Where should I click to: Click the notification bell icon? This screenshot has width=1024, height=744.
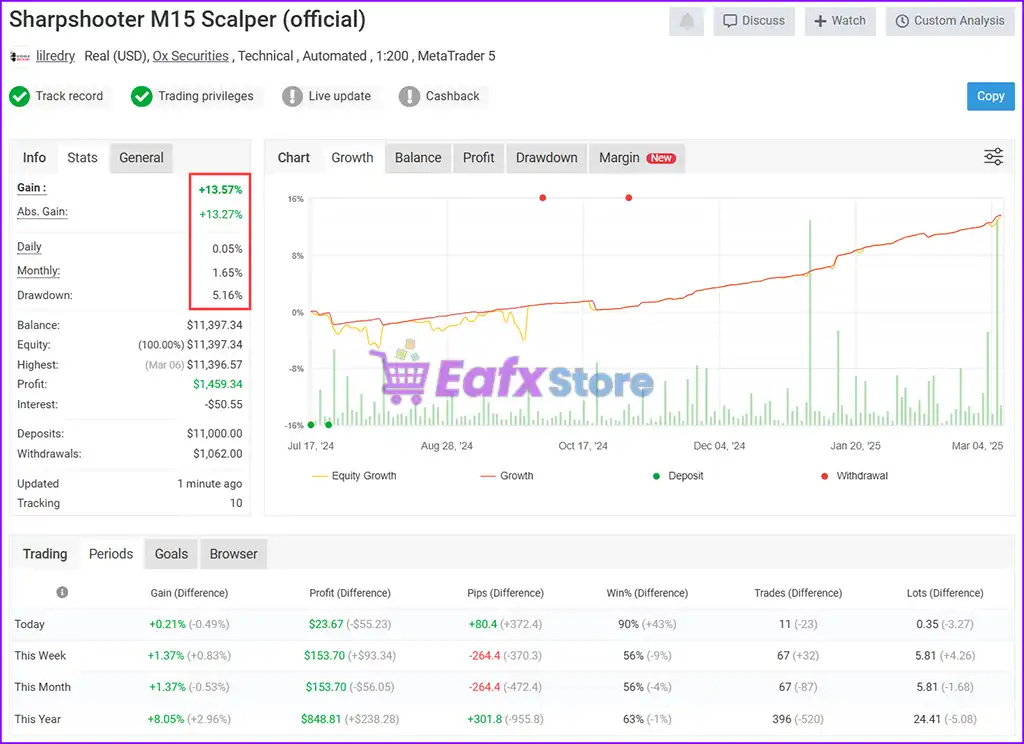(687, 21)
